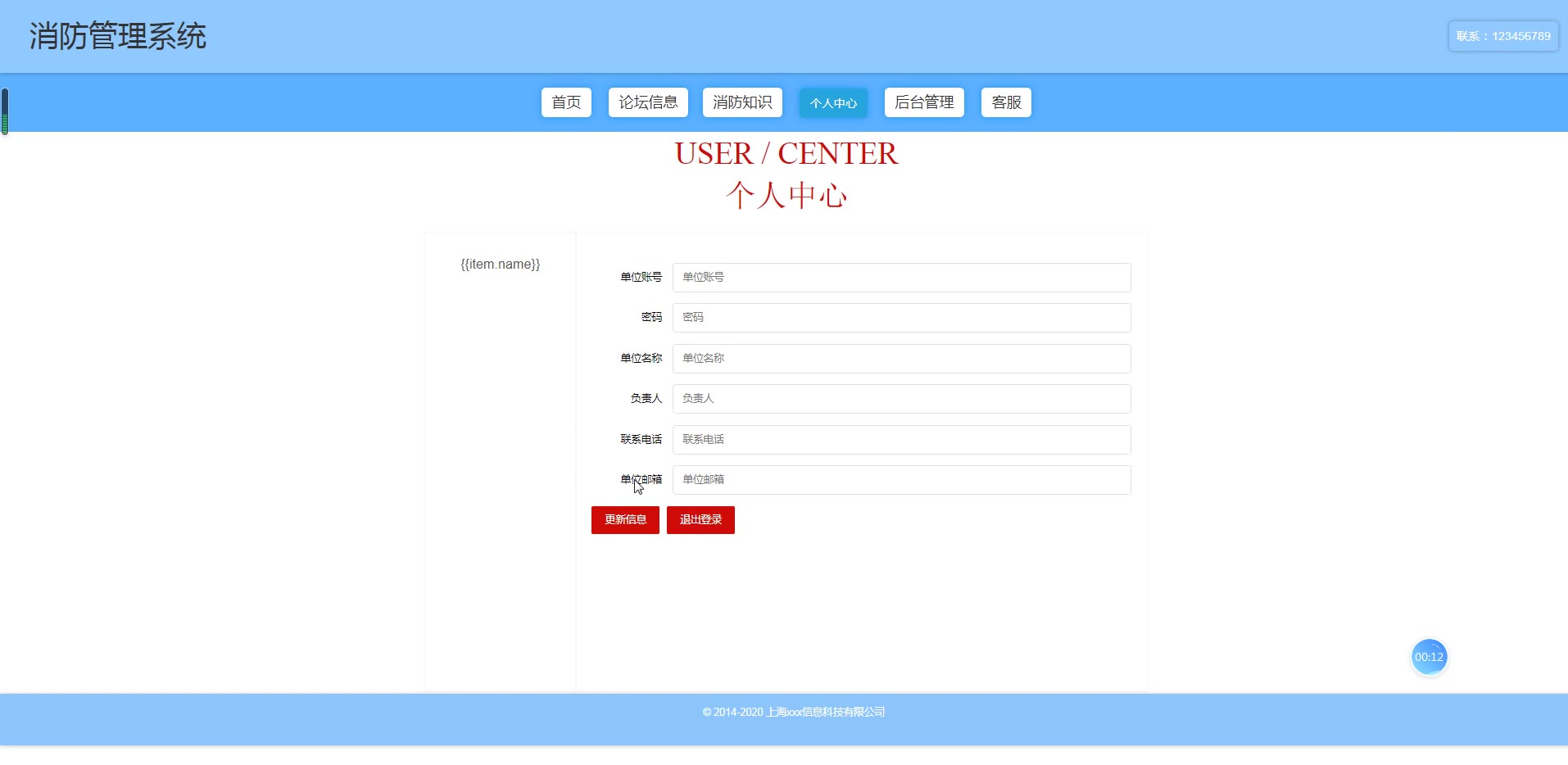1568x765 pixels.
Task: Click the 联系电话 field label
Action: point(641,440)
